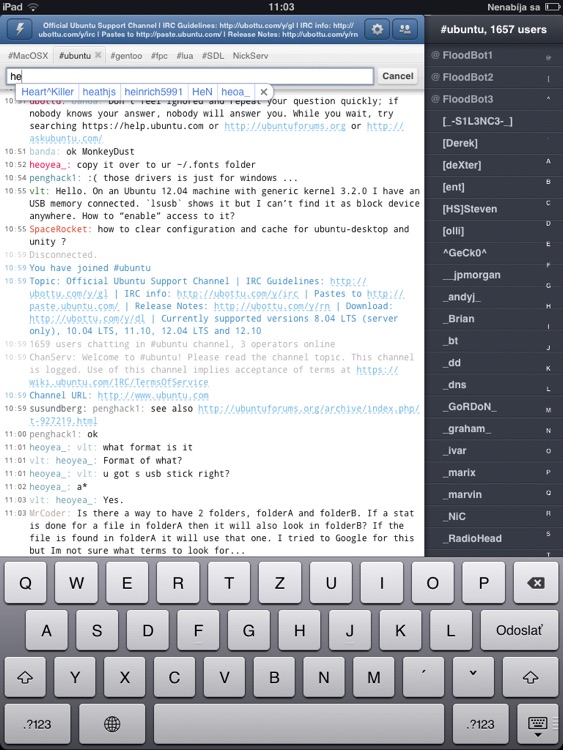563x750 pixels.
Task: Tap the battery indicator in status bar
Action: 552,7
